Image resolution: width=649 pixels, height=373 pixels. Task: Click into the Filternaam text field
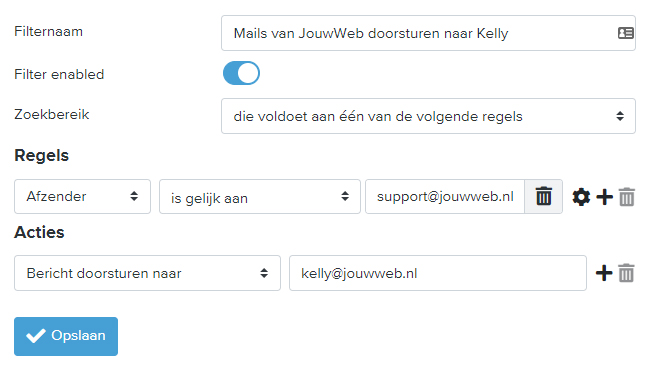(x=428, y=33)
